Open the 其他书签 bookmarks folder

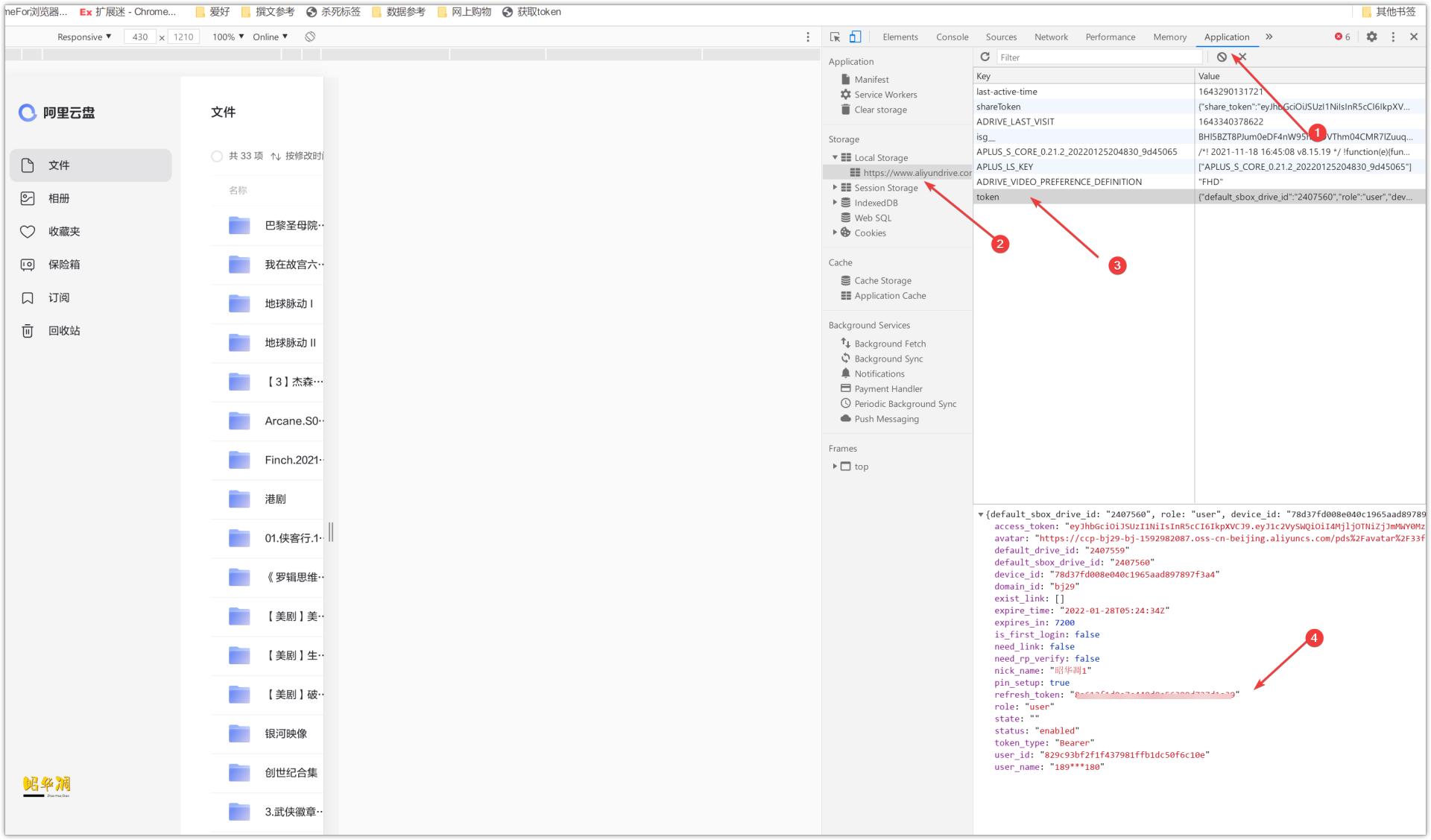tap(1388, 12)
